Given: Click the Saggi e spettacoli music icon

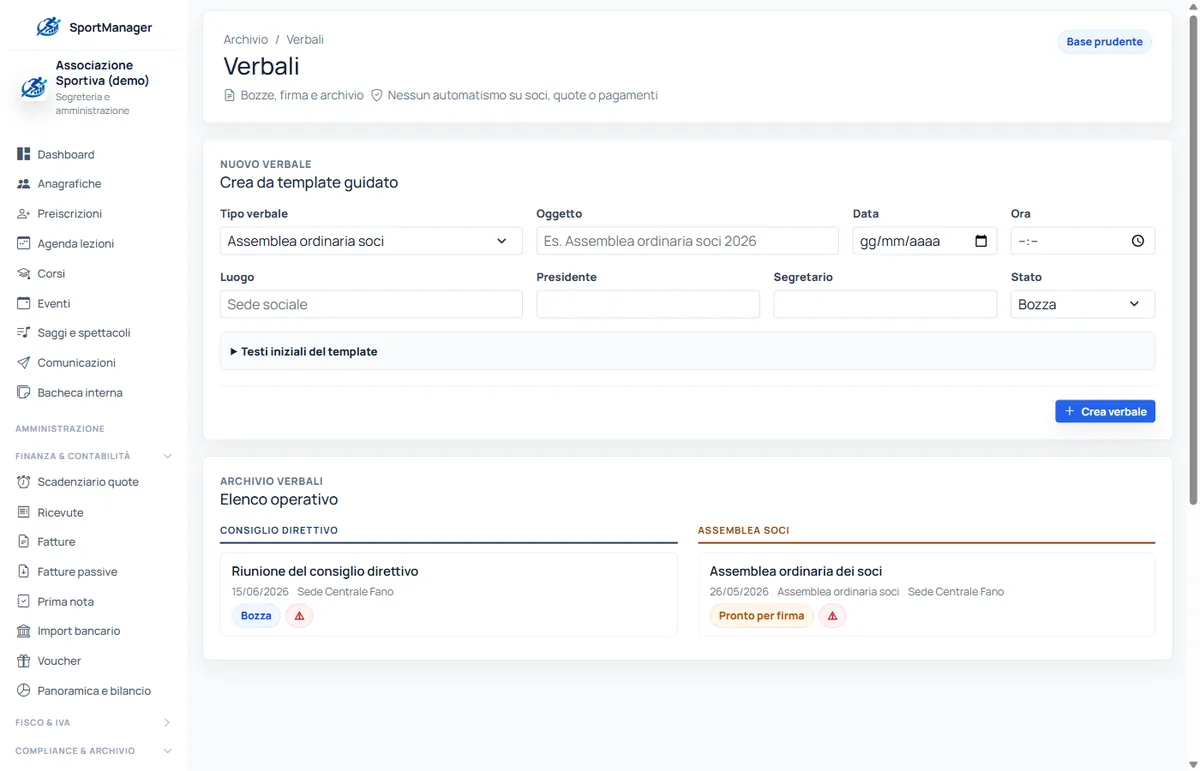Looking at the screenshot, I should 24,332.
